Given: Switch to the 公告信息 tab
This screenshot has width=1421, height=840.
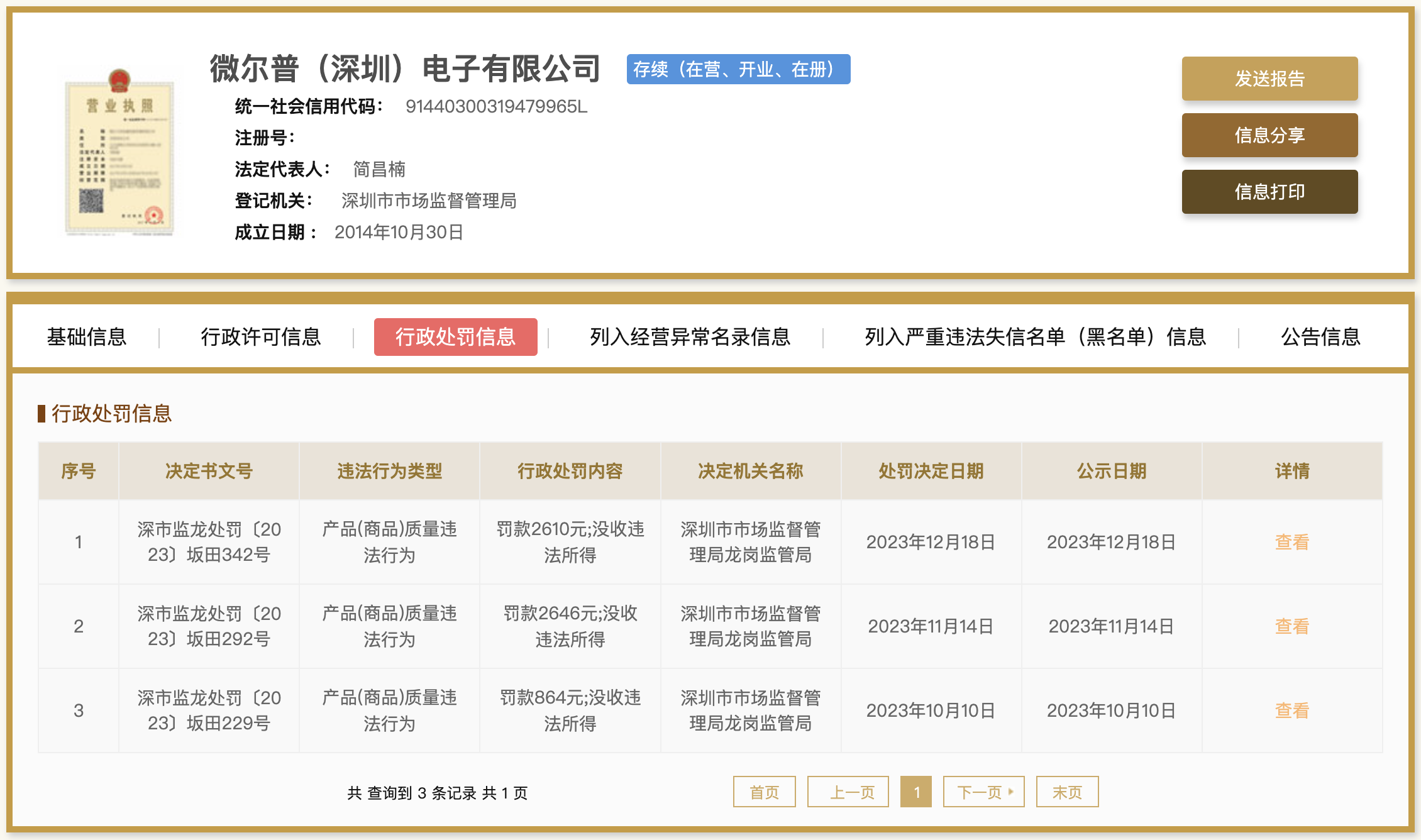Looking at the screenshot, I should [x=1320, y=337].
